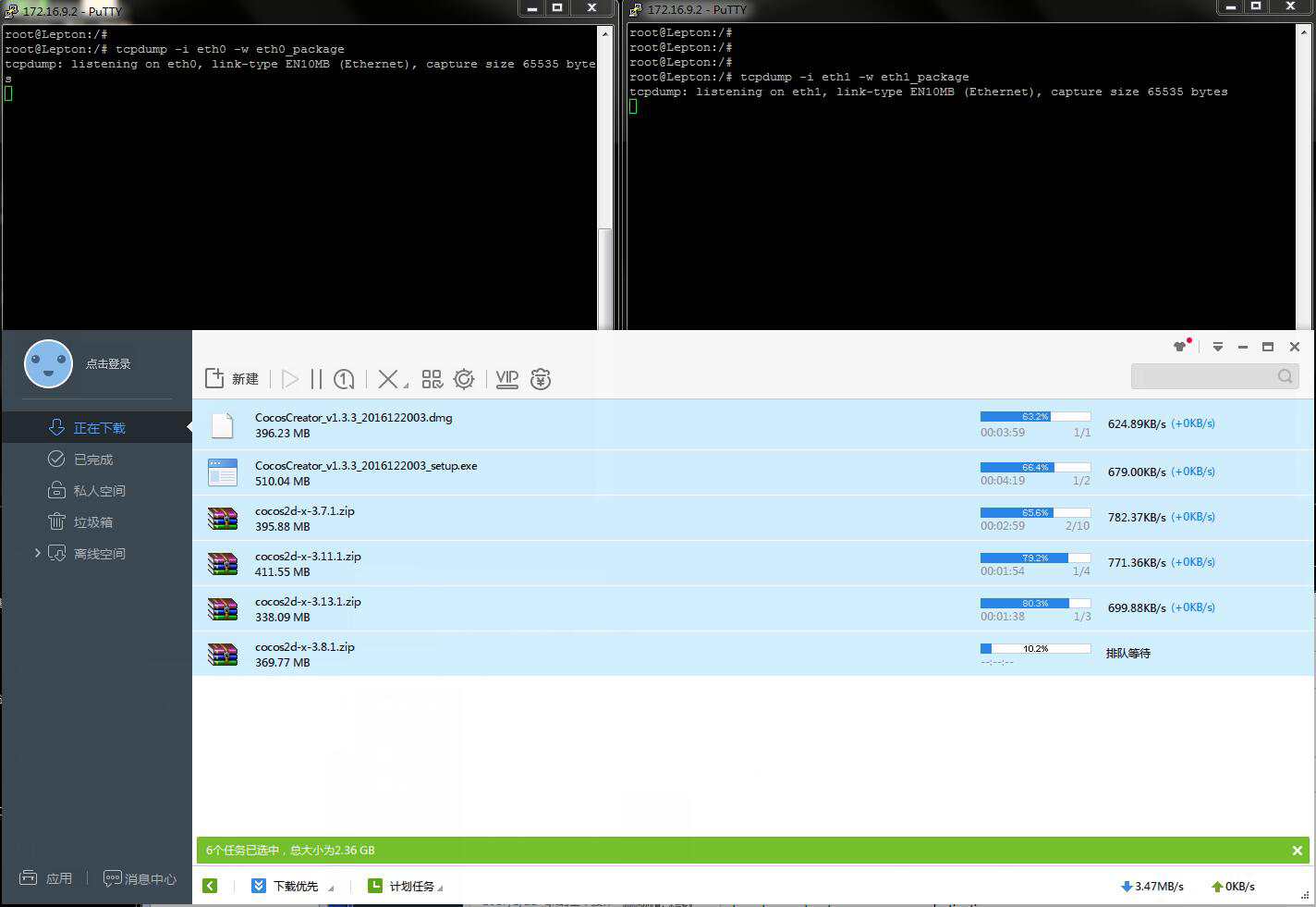
Task: Click the 66.4% progress bar of setup.exe
Action: [x=1035, y=467]
